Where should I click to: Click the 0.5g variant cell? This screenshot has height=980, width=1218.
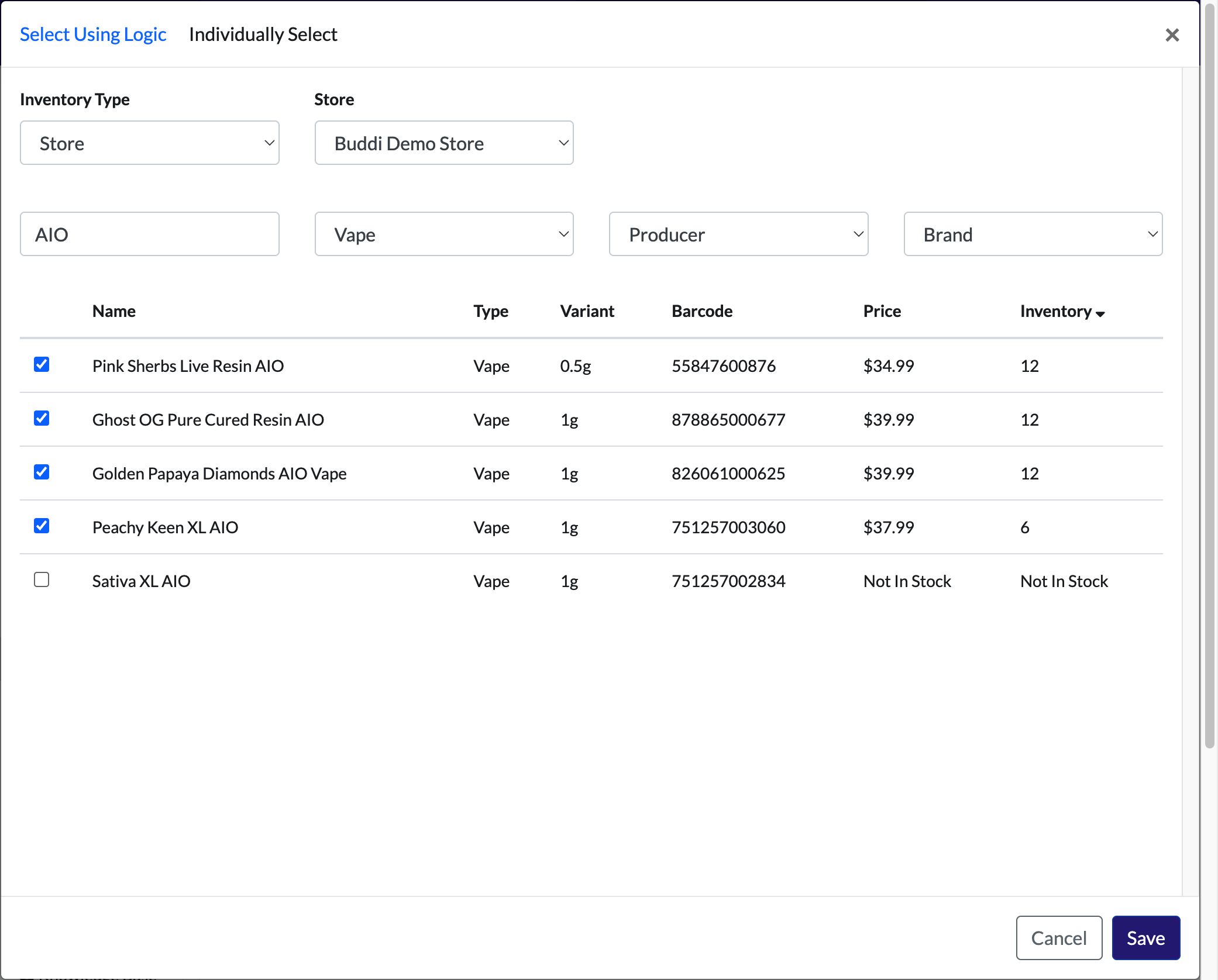(x=576, y=366)
